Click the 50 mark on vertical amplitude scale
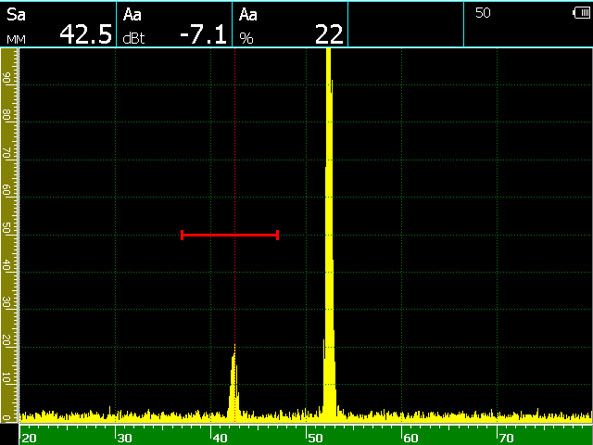Screen dimensions: 593x445 pyautogui.click(x=6, y=228)
